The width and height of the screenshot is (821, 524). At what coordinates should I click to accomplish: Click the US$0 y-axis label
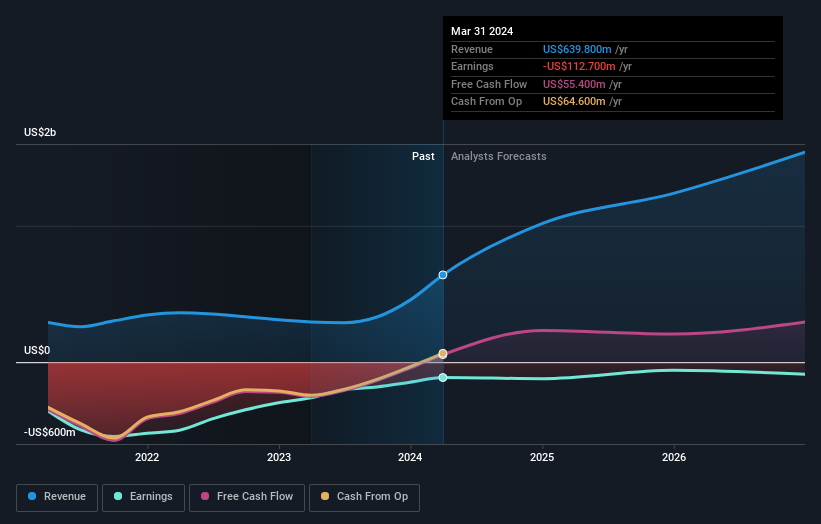pos(37,350)
